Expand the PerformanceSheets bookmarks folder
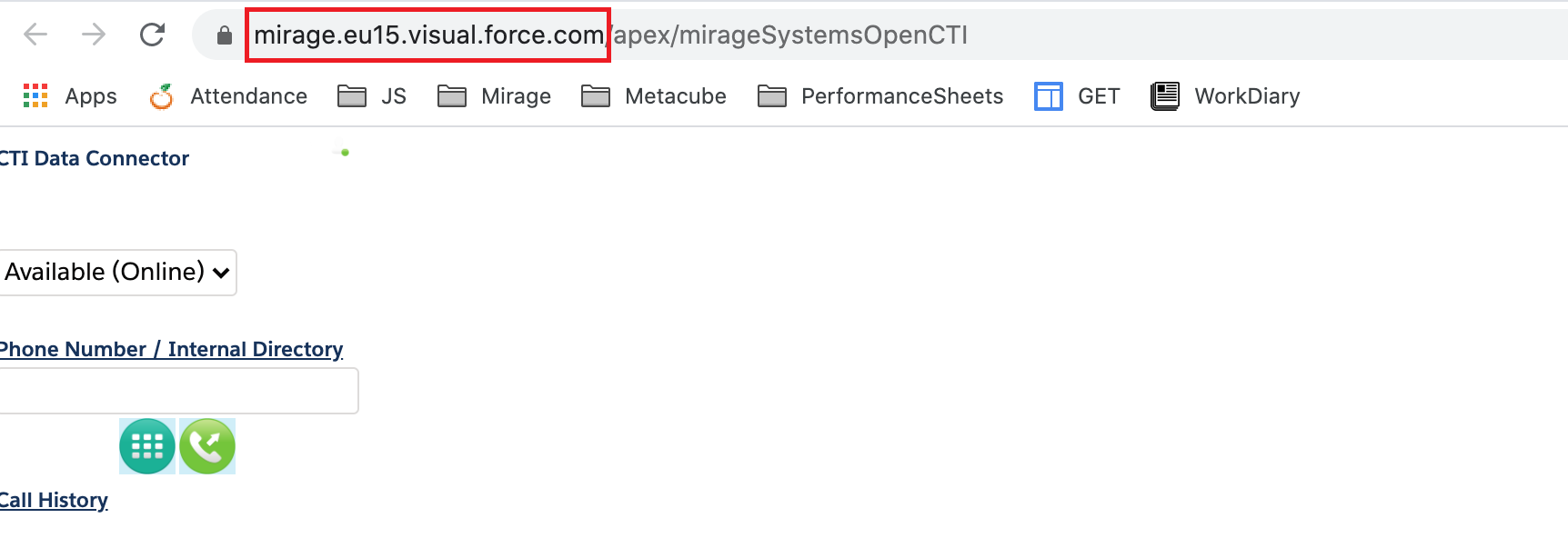This screenshot has width=1568, height=548. click(x=880, y=96)
